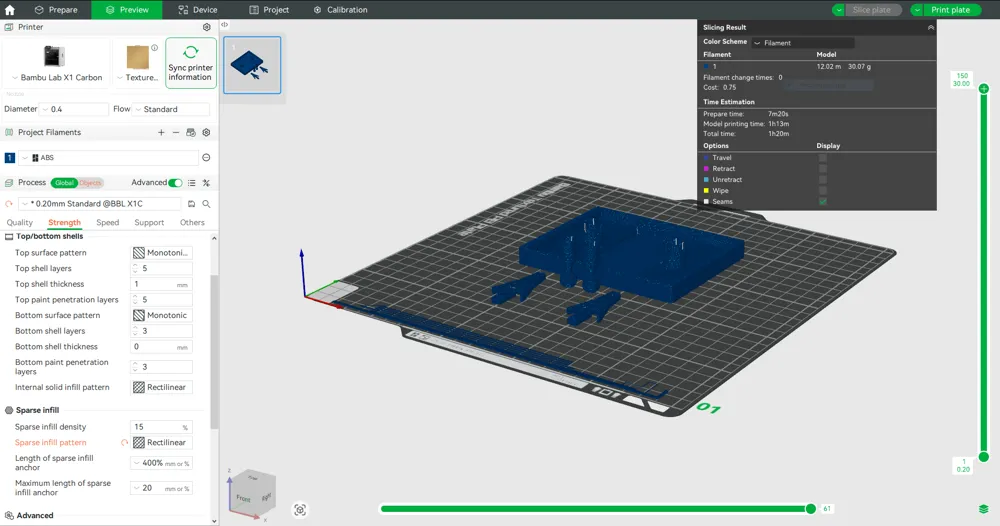Viewport: 1000px width, 526px height.
Task: Open the nozzle Diameter dropdown
Action: [73, 109]
